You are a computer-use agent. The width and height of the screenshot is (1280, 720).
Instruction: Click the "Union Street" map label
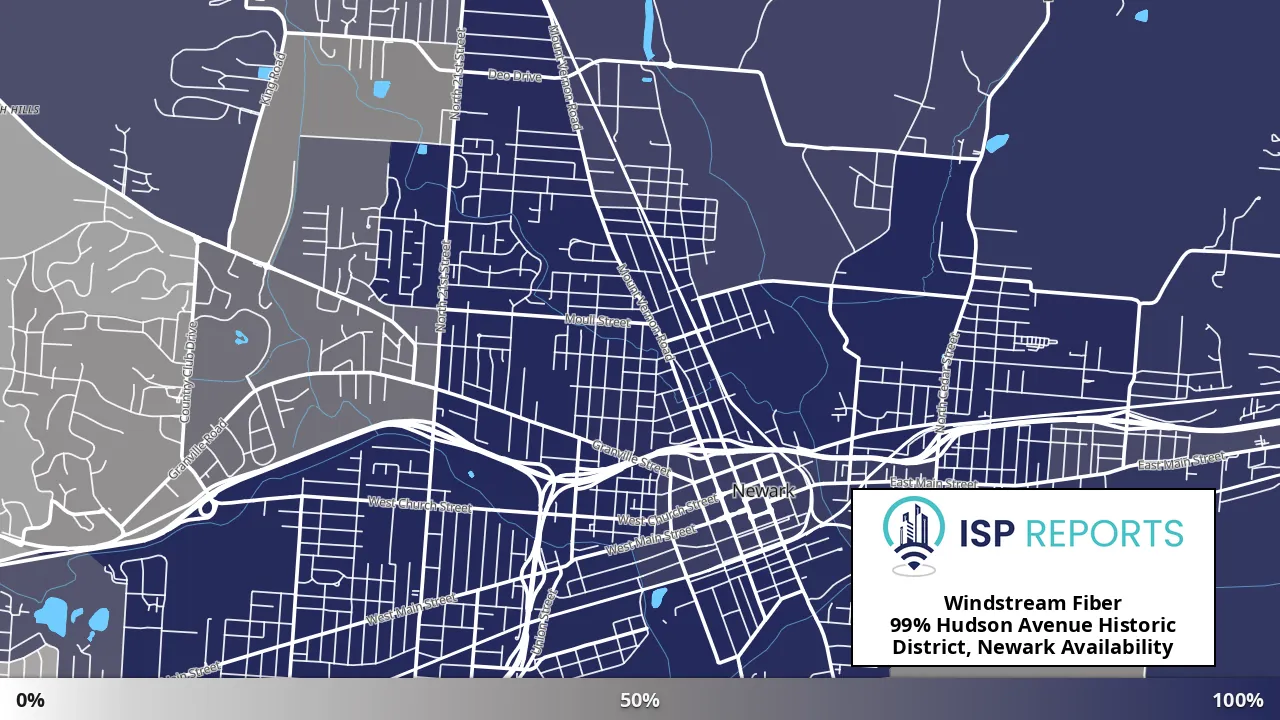545,622
